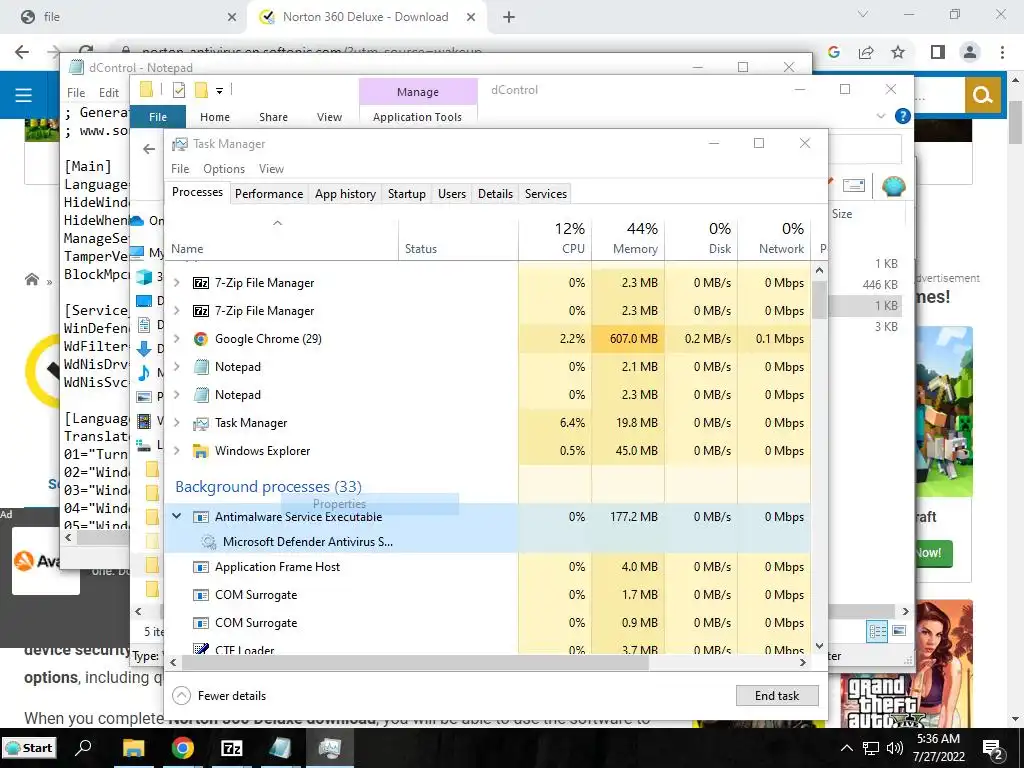Click the clock showing 5:36 AM

(x=938, y=739)
